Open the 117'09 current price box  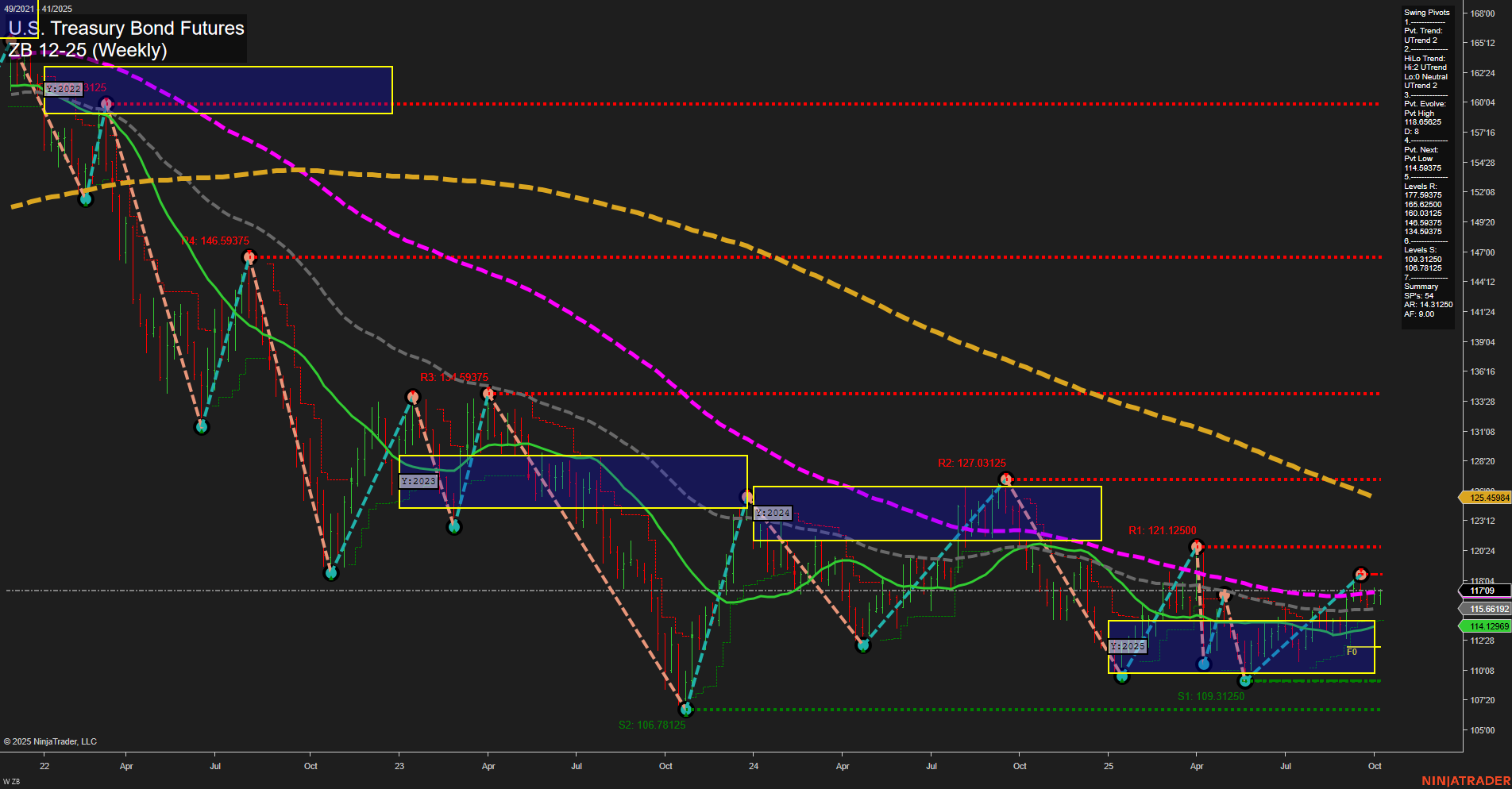[x=1483, y=591]
